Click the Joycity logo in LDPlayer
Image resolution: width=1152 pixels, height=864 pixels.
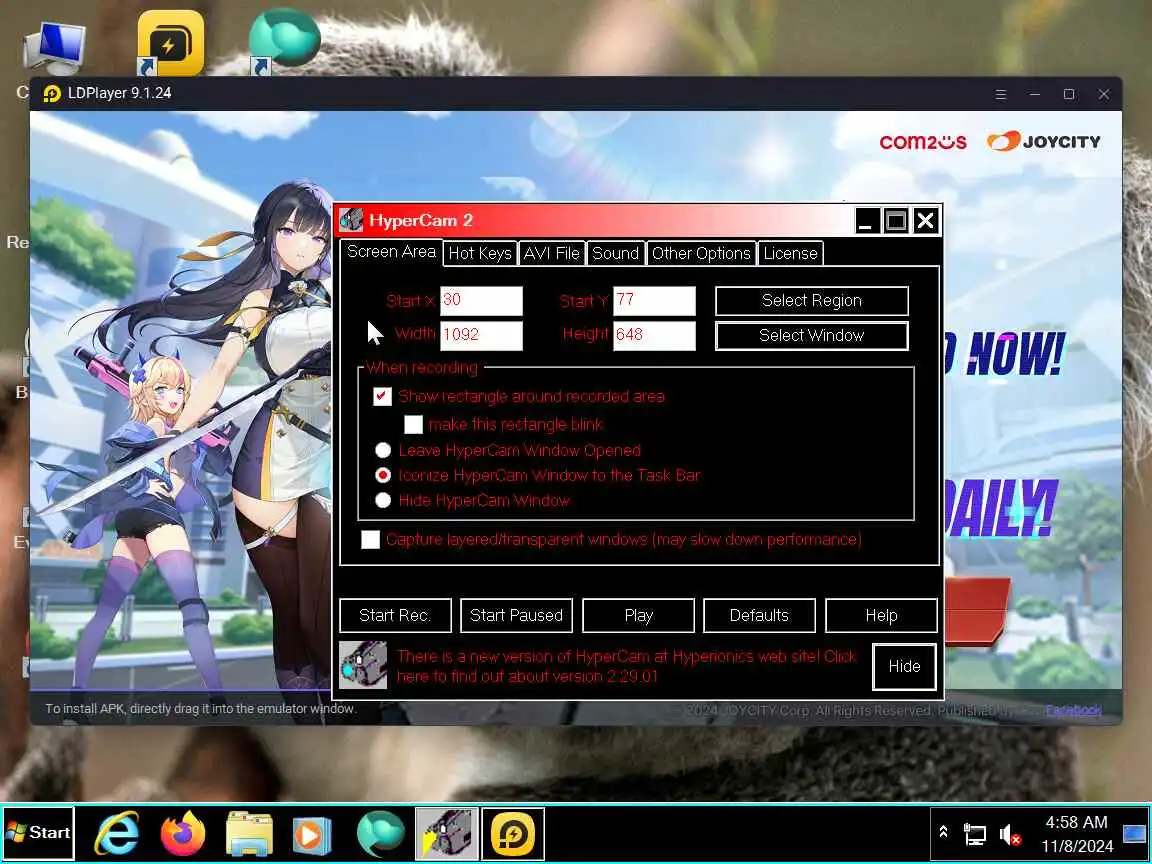pos(1043,140)
